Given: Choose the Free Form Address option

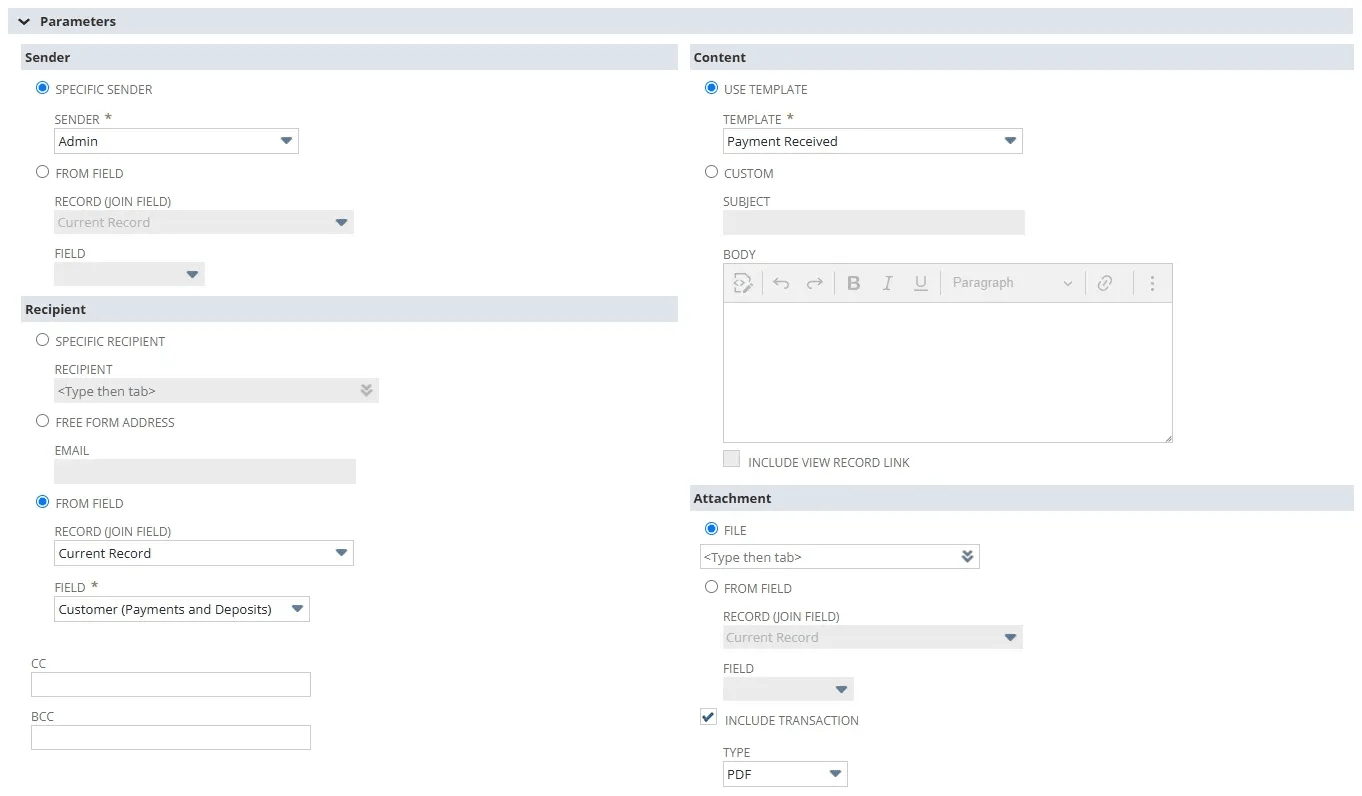Looking at the screenshot, I should pos(42,421).
